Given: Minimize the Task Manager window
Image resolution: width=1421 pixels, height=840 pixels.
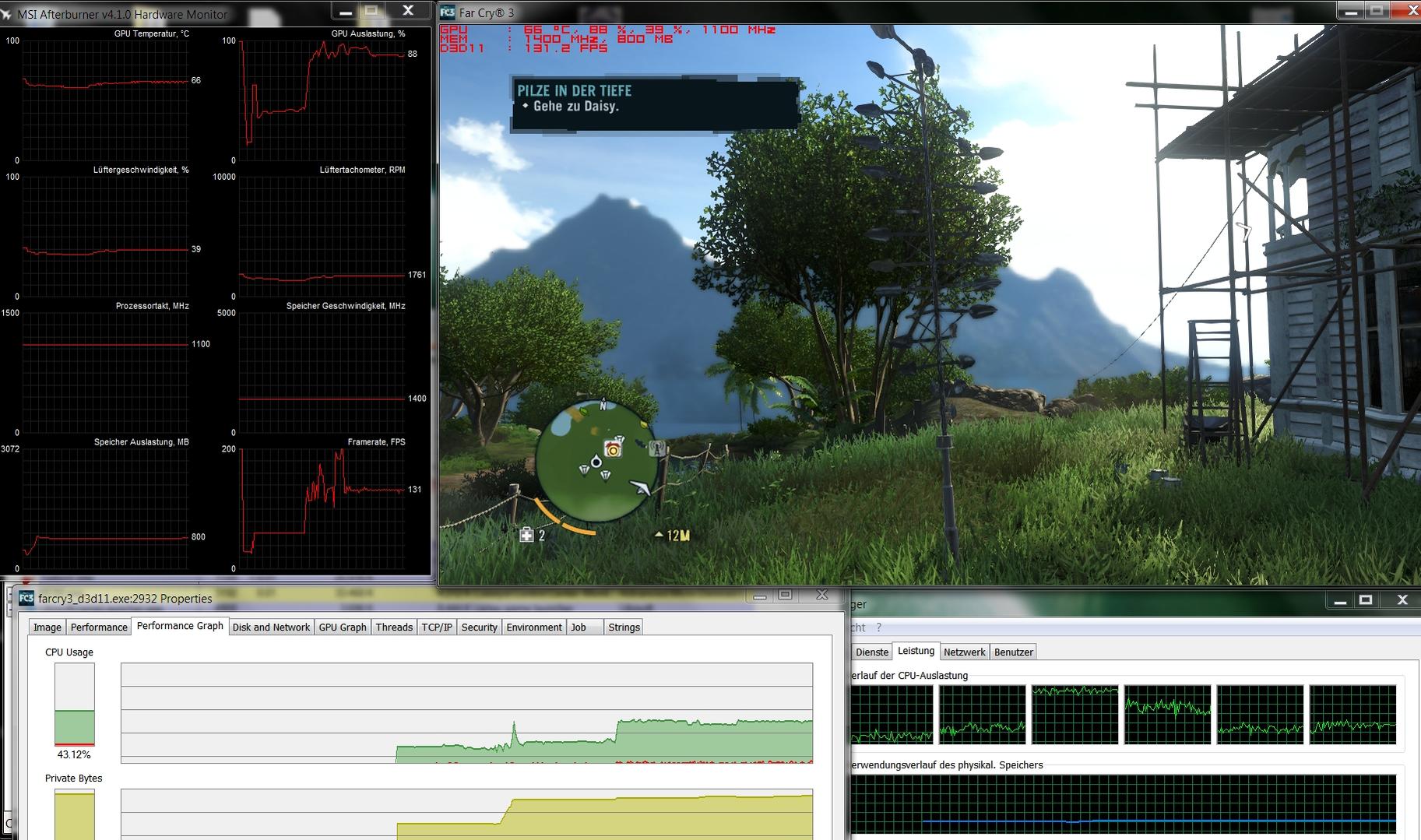Looking at the screenshot, I should (x=1341, y=600).
